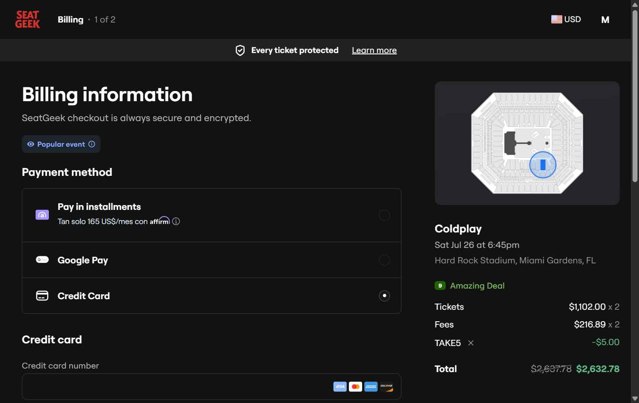Open the USD currency selector

click(566, 19)
